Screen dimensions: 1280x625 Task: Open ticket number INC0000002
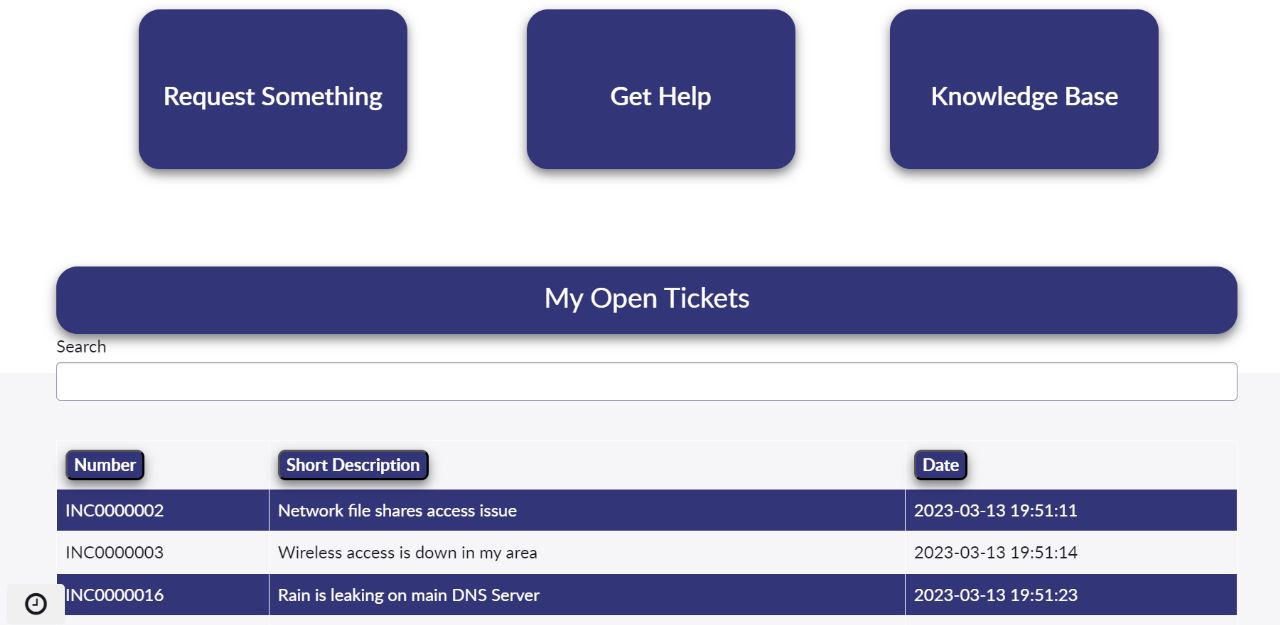pos(115,511)
